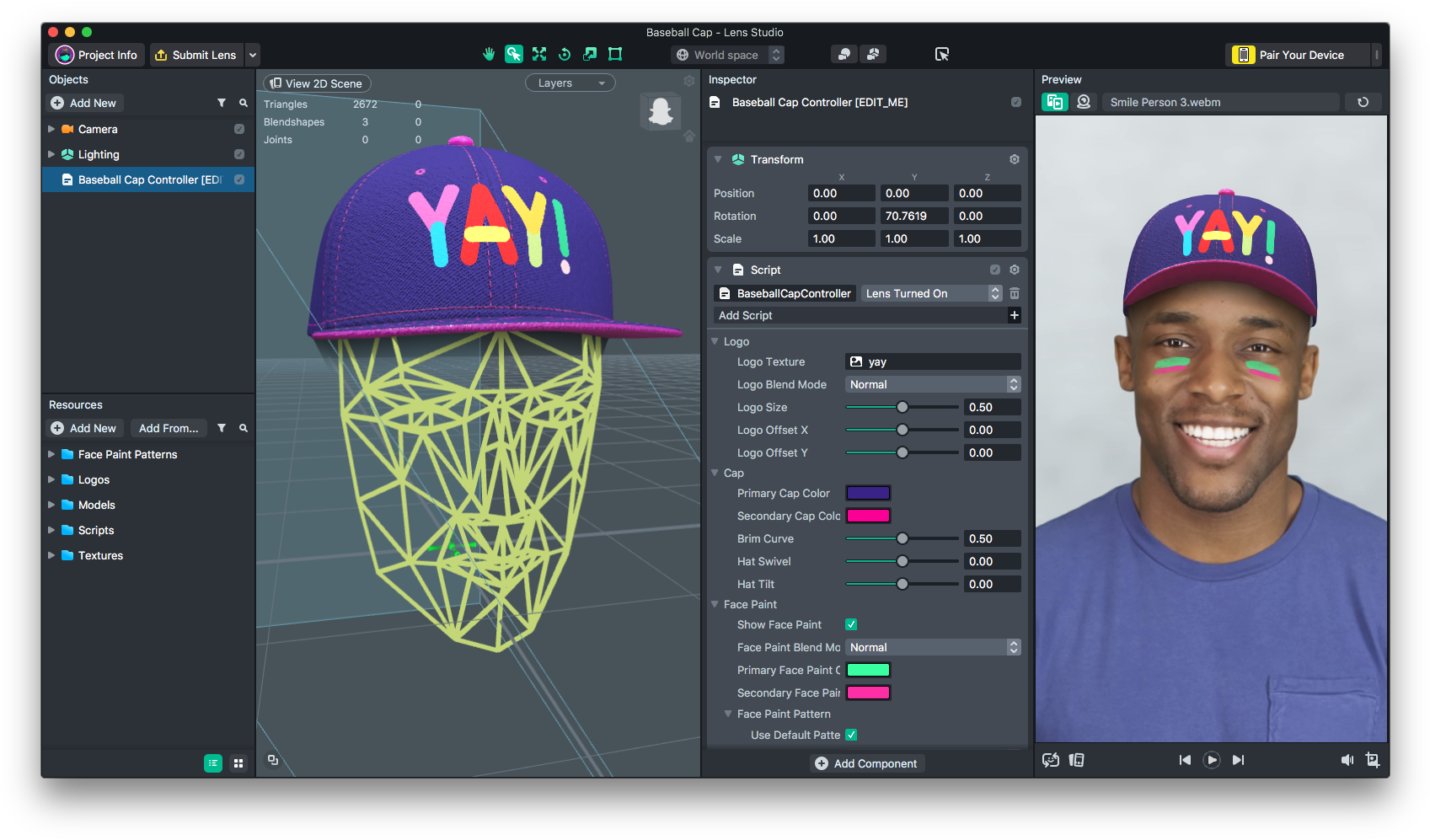Change the Primary Cap Color swatch

coord(868,492)
